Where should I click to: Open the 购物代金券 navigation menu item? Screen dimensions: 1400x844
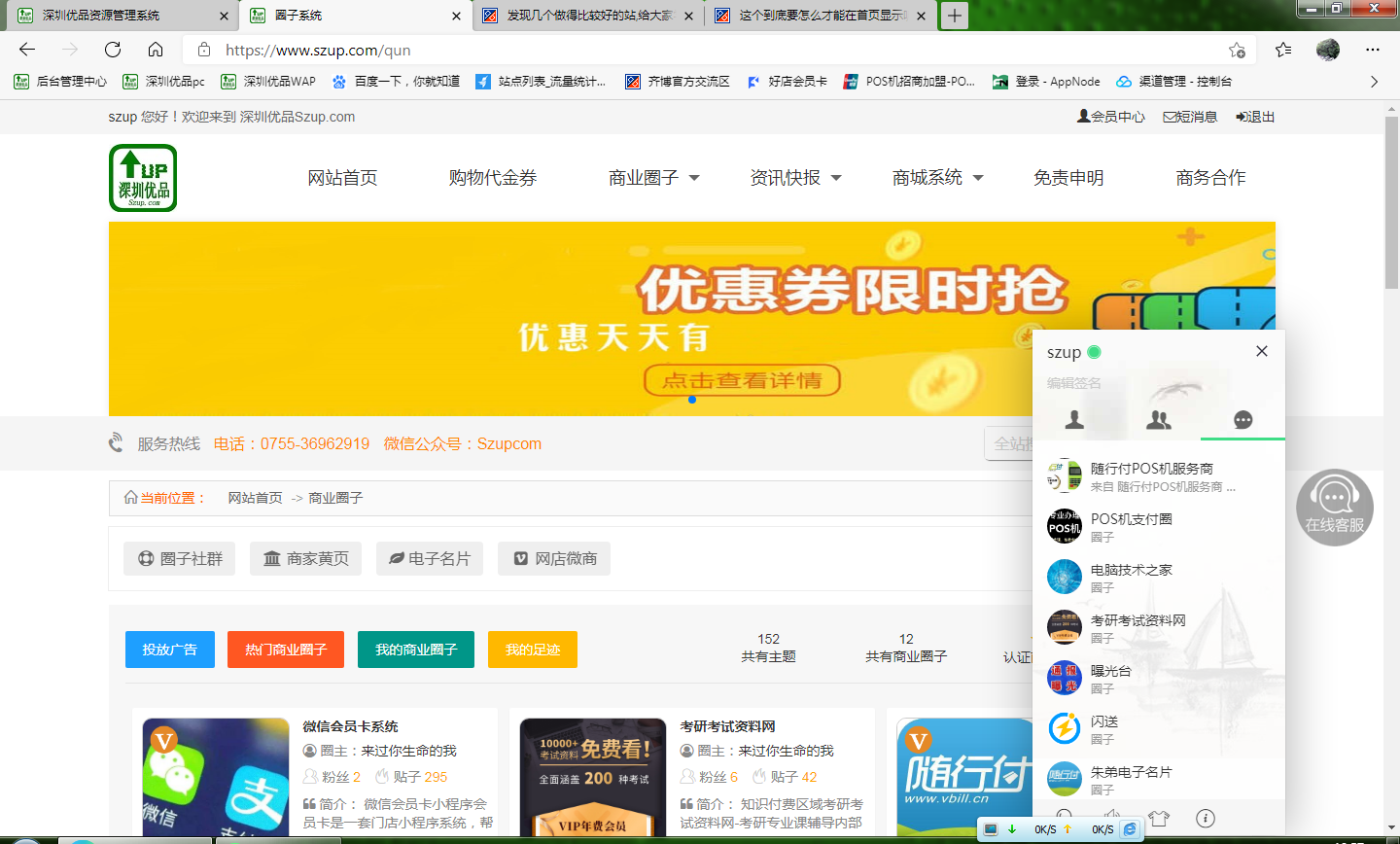pos(493,178)
